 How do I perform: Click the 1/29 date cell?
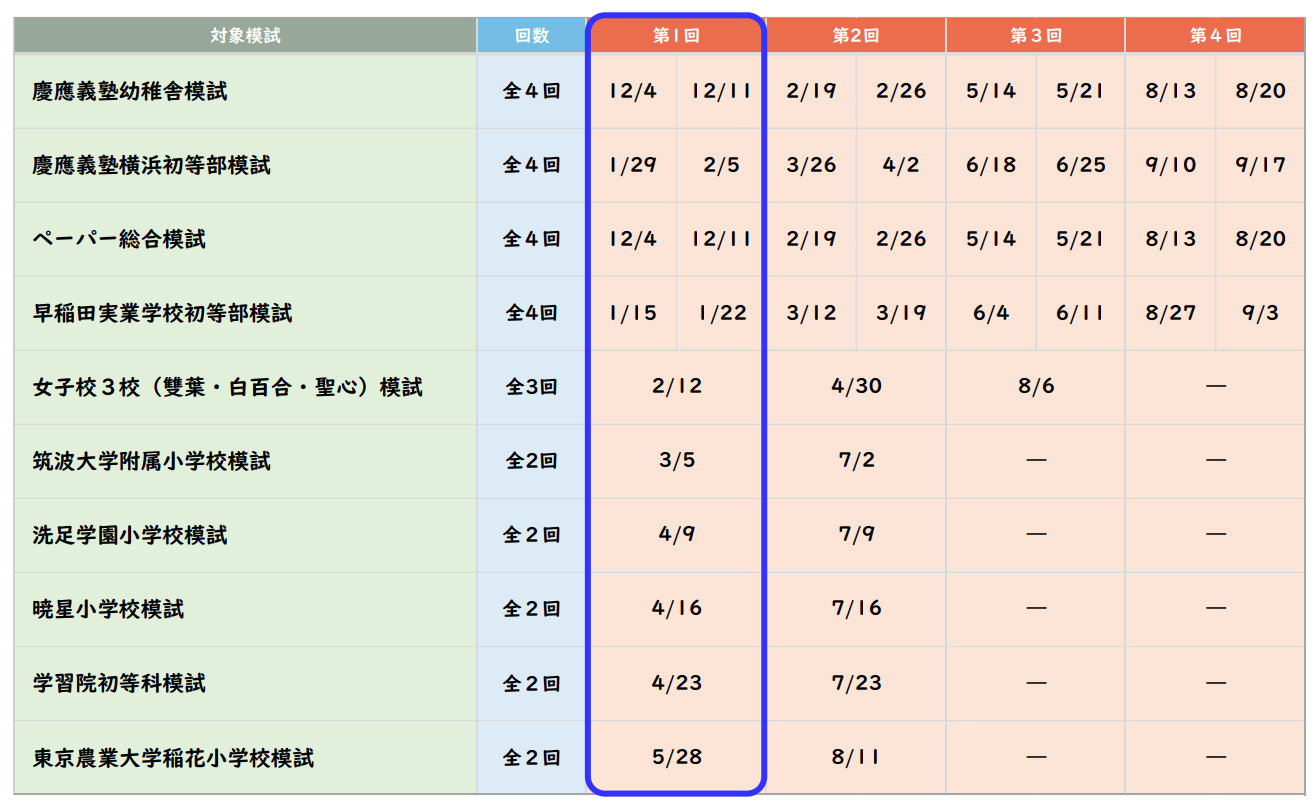click(x=632, y=165)
